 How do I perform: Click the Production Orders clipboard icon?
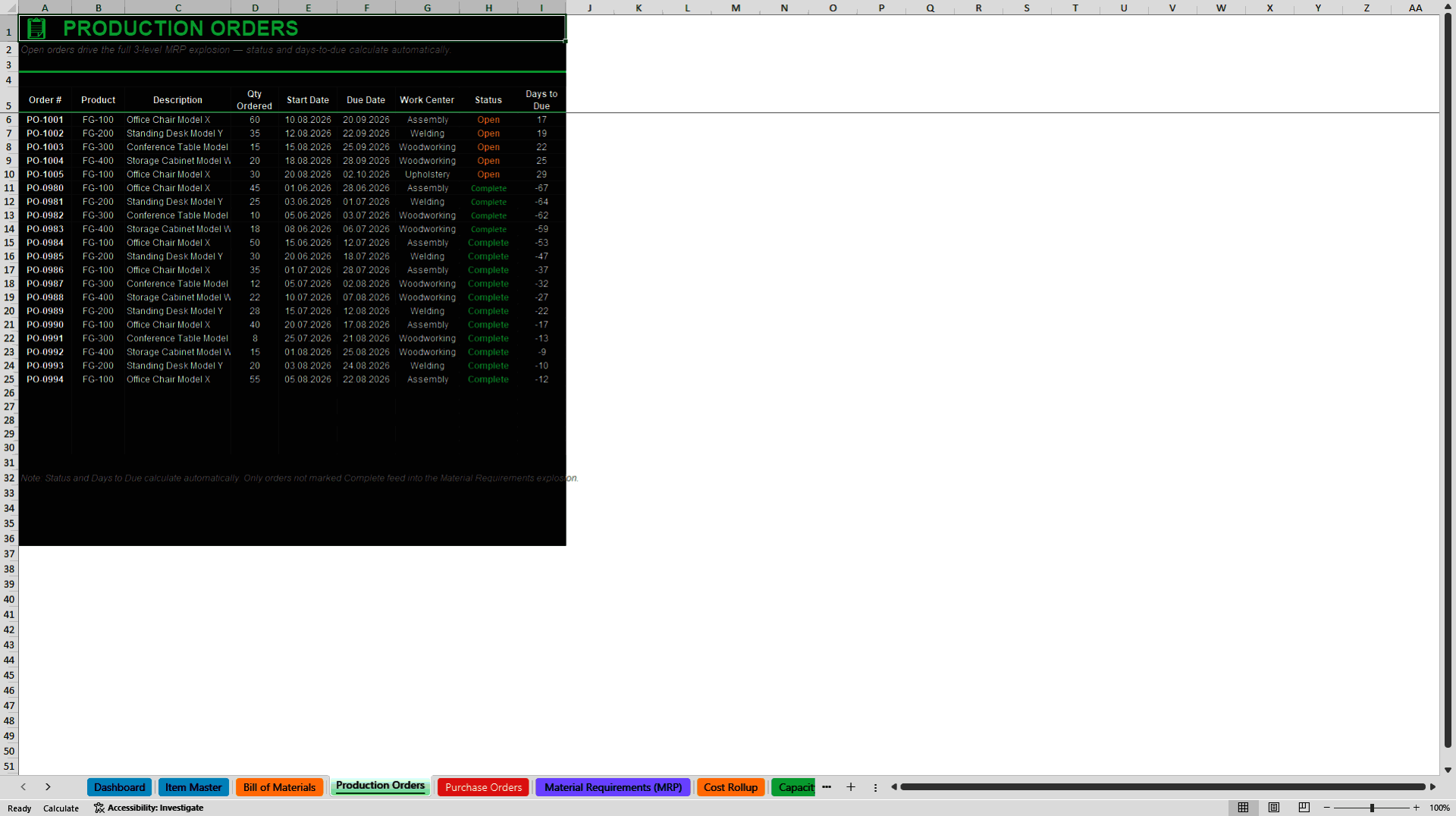click(36, 29)
